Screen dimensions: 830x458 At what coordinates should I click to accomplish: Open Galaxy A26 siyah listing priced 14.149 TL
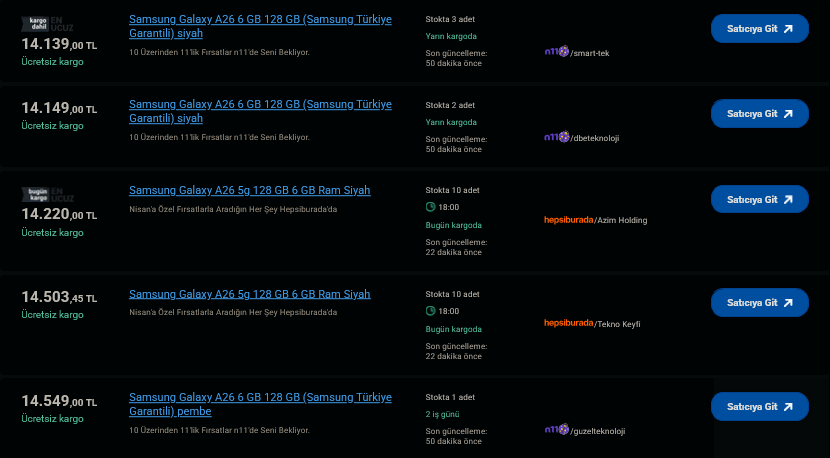[x=260, y=111]
